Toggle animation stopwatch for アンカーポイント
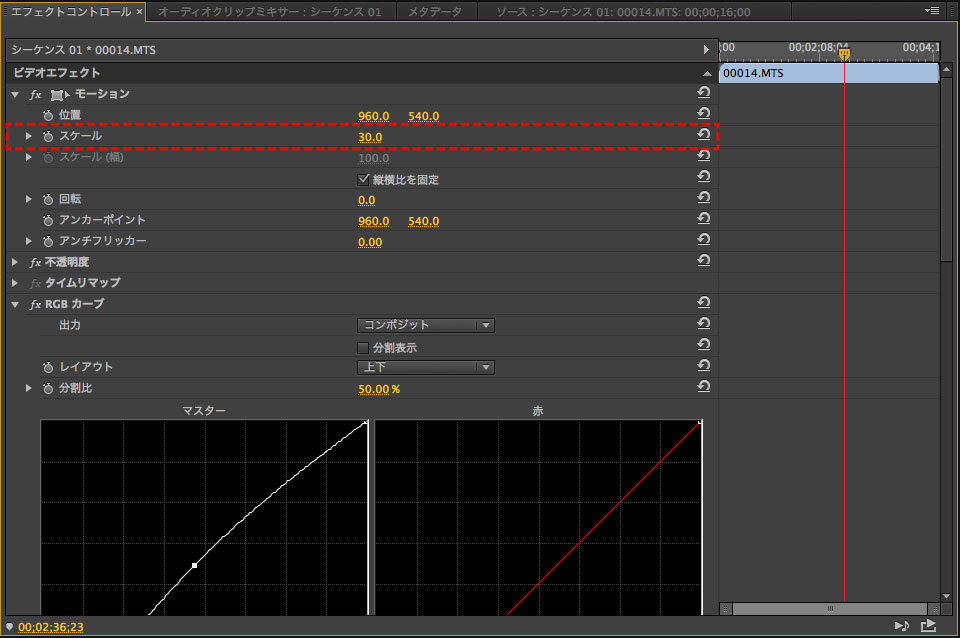Viewport: 960px width, 638px height. pos(48,220)
